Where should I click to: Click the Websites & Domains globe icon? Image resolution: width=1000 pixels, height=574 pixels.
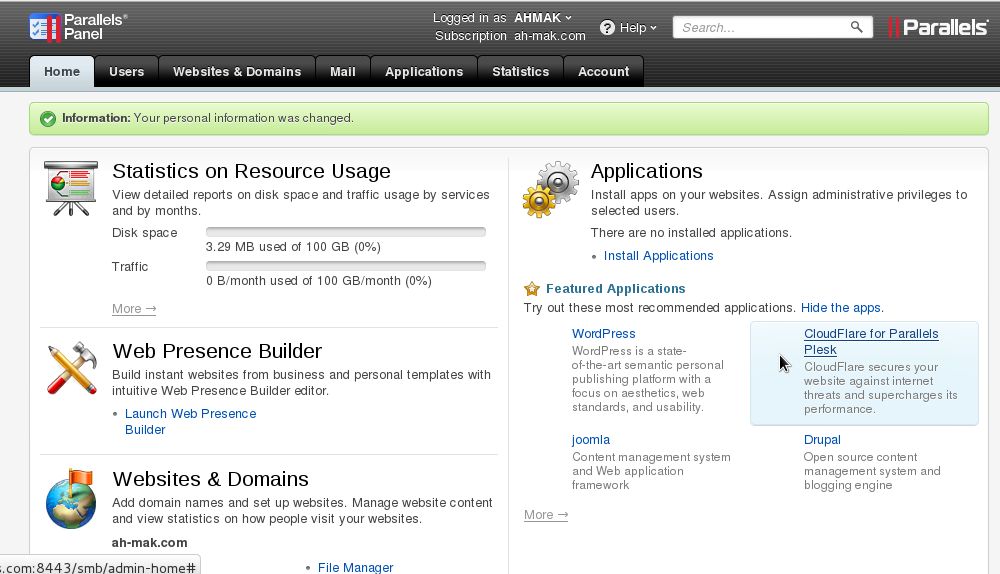(x=71, y=499)
